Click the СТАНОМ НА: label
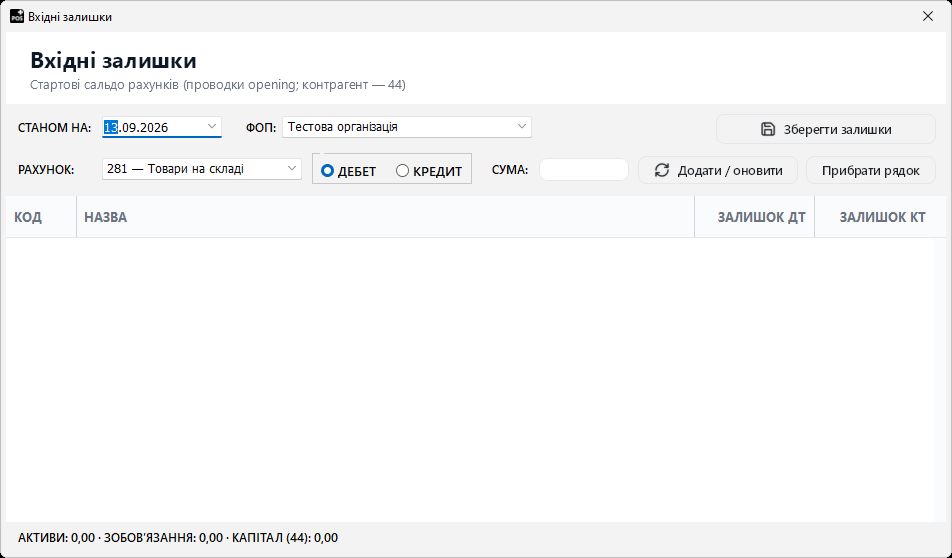This screenshot has height=558, width=952. pos(55,128)
